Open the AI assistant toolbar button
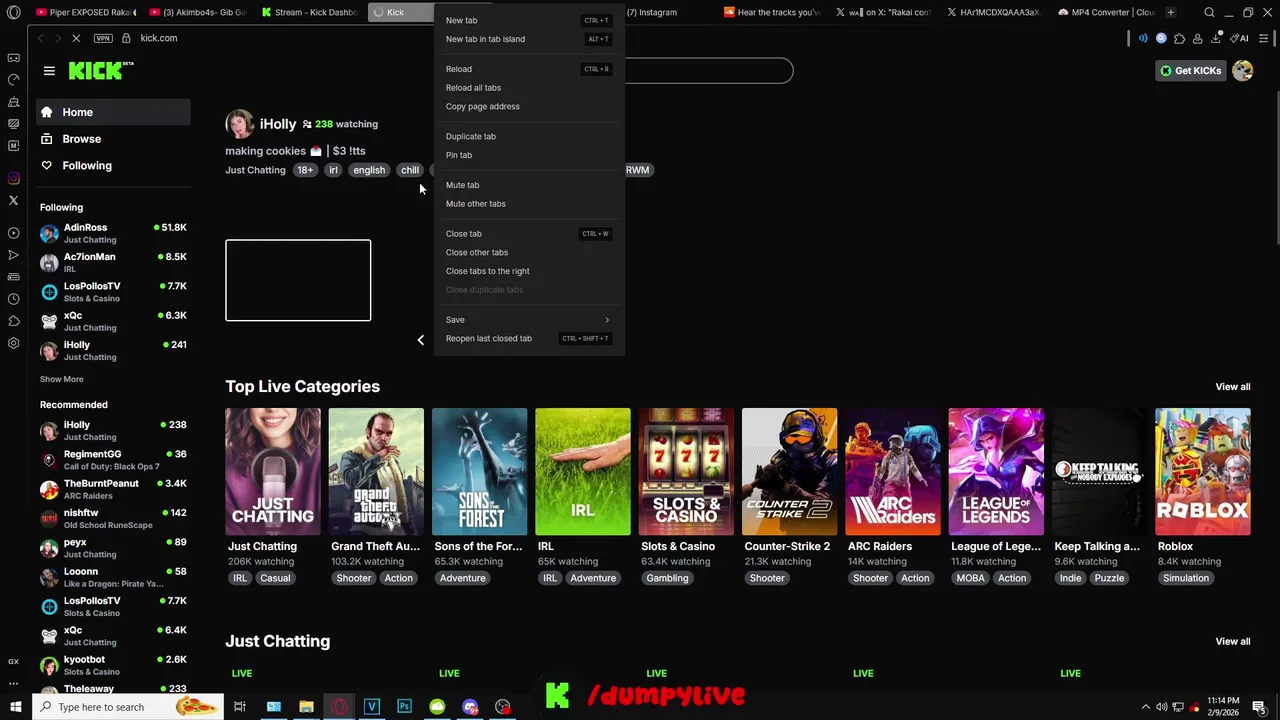Screen dimensions: 1280x720 tap(1240, 38)
